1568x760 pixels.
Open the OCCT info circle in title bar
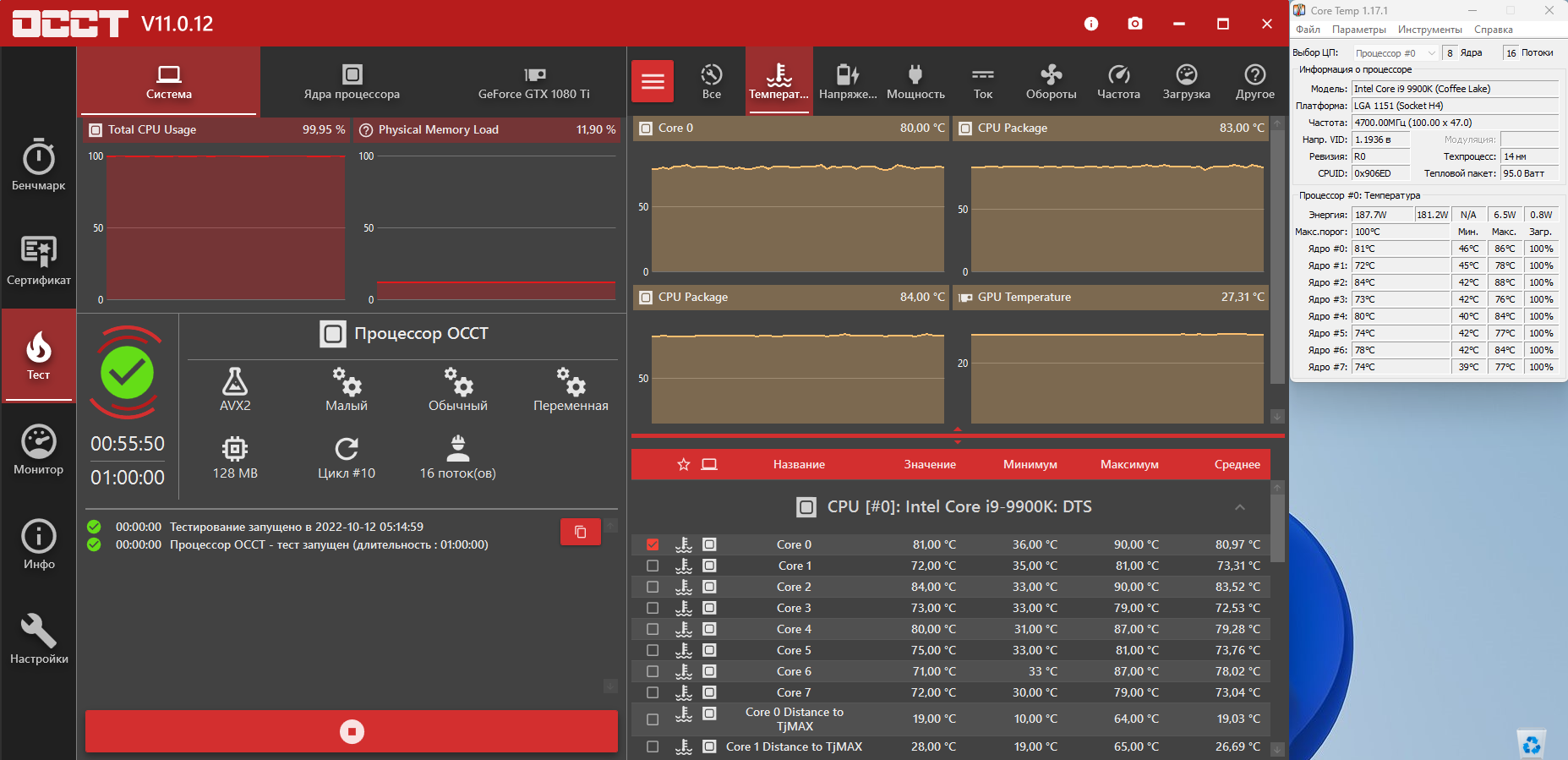pyautogui.click(x=1091, y=24)
